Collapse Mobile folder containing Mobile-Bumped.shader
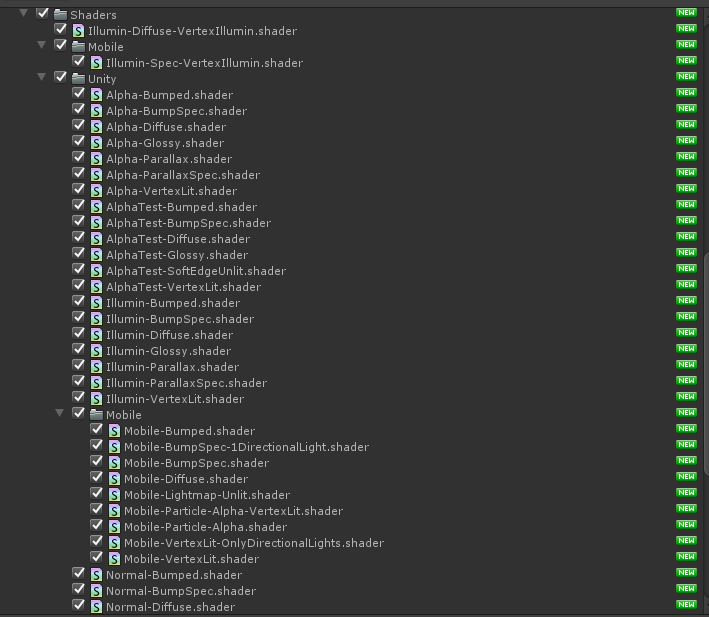This screenshot has height=617, width=709. [60, 413]
